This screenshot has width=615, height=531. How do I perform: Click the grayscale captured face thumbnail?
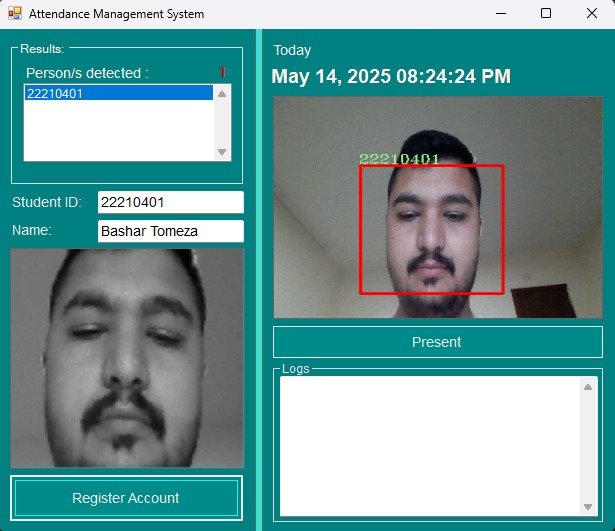127,358
